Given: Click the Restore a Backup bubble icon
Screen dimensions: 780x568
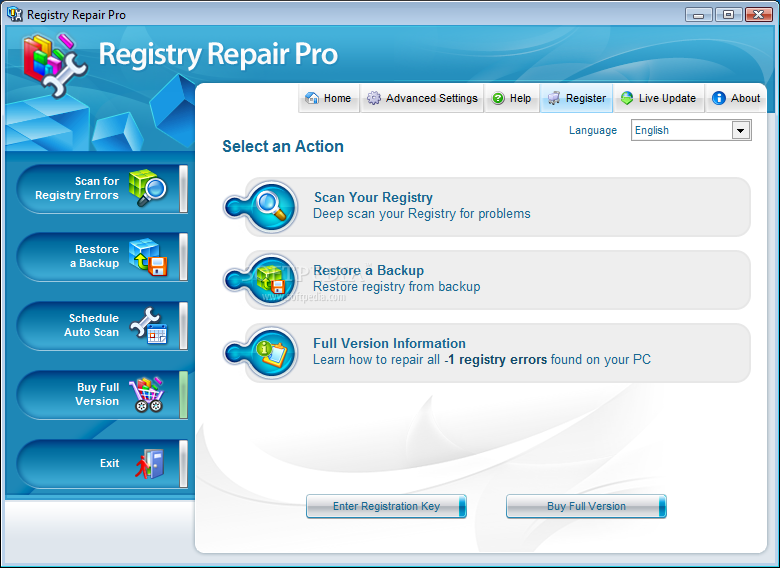Looking at the screenshot, I should point(271,280).
